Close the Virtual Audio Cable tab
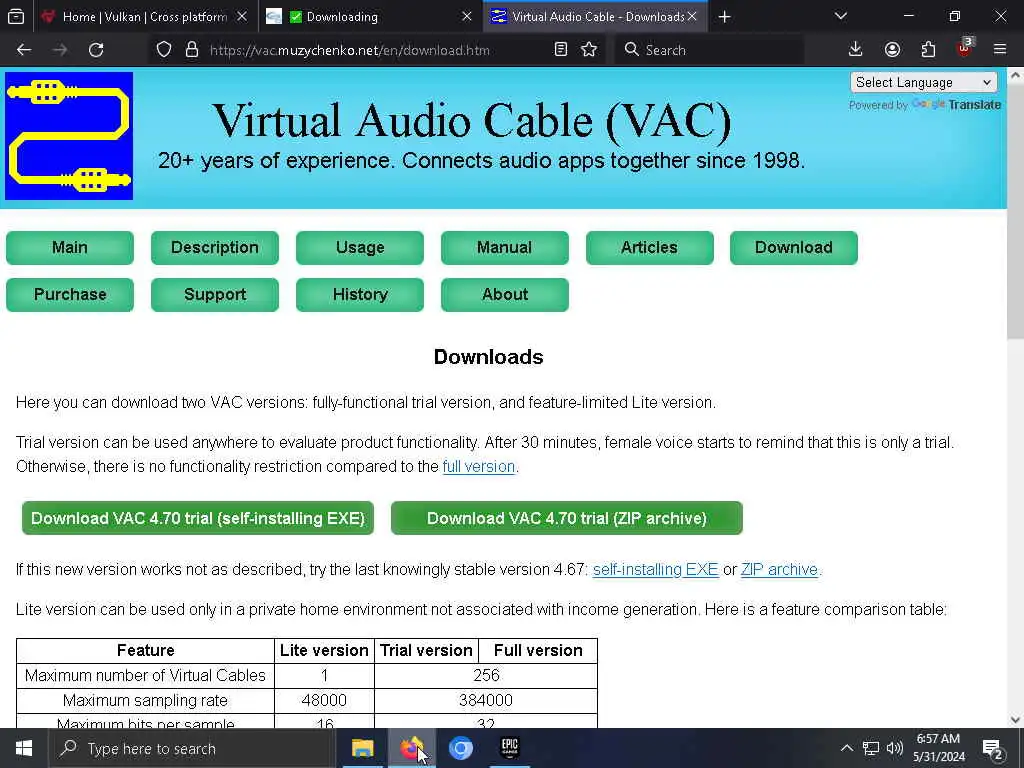The image size is (1024, 768). (692, 16)
